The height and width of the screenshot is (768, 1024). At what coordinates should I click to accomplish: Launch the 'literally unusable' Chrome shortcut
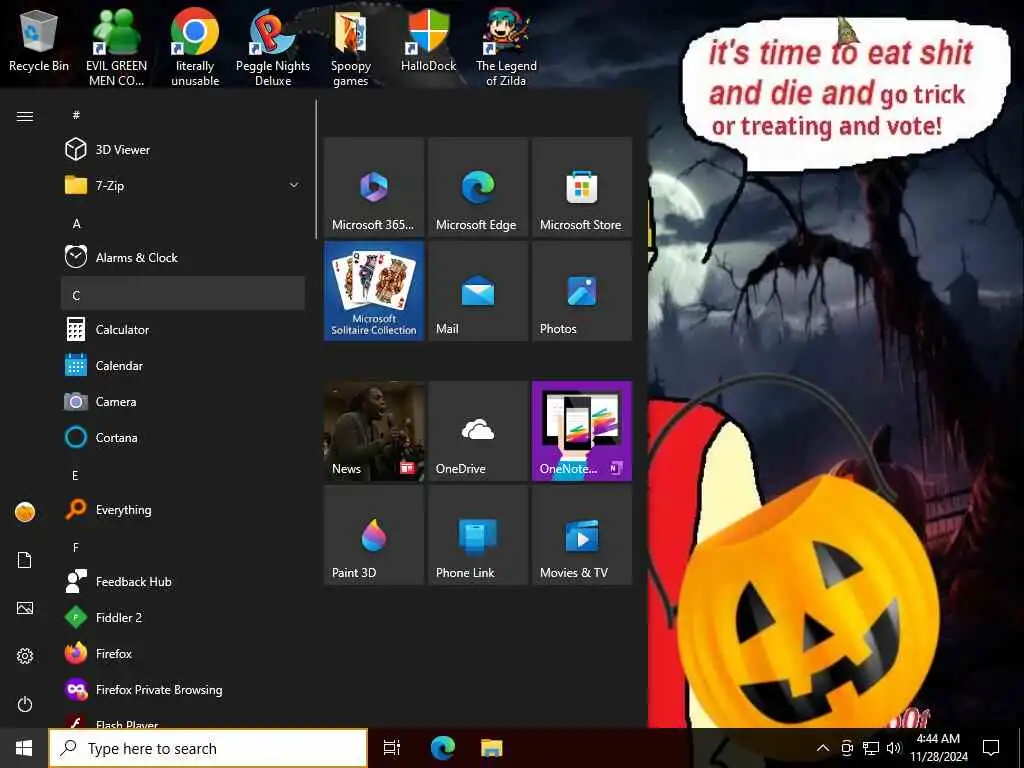[x=195, y=48]
